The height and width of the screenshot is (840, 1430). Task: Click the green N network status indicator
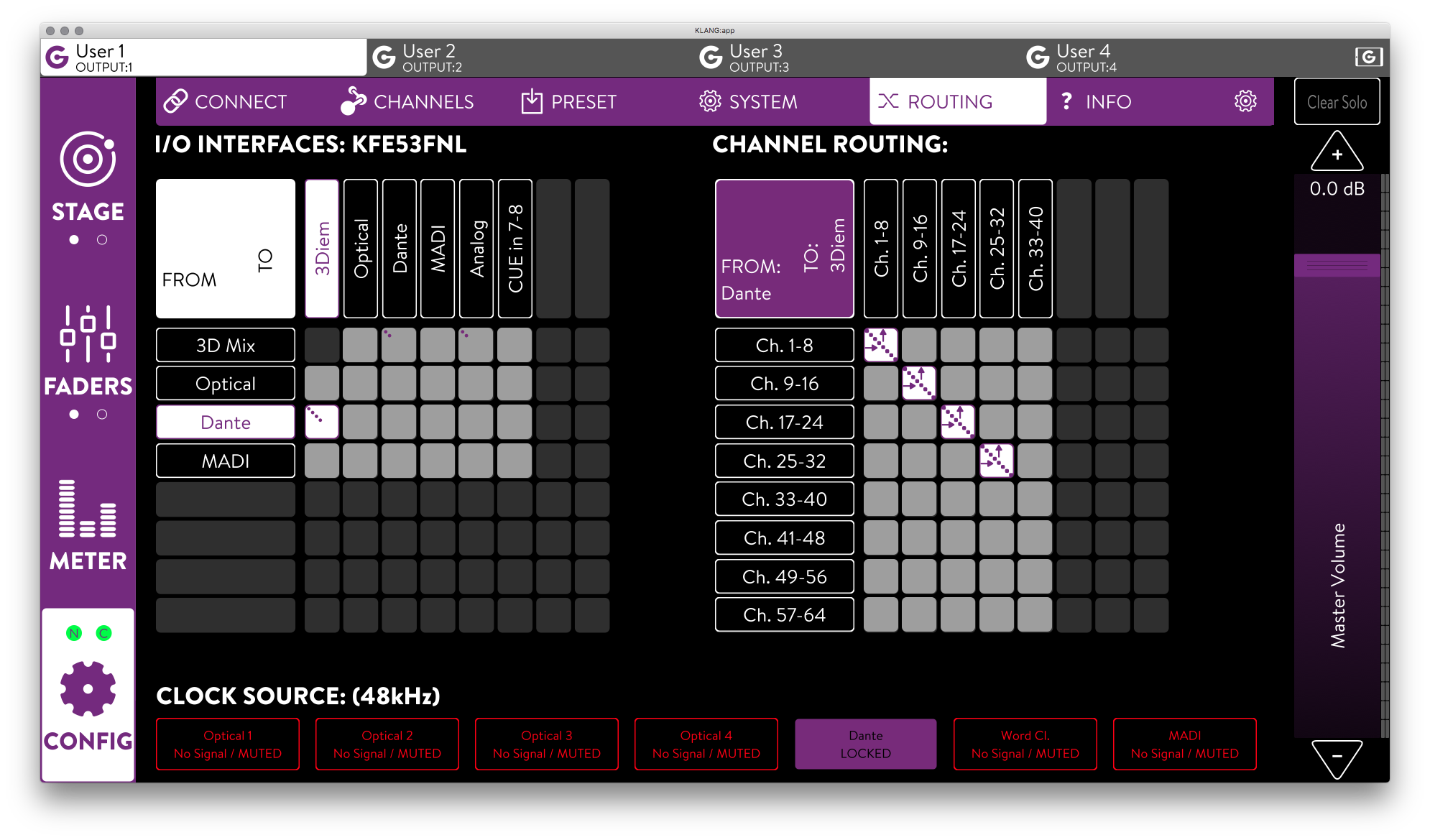click(x=74, y=633)
